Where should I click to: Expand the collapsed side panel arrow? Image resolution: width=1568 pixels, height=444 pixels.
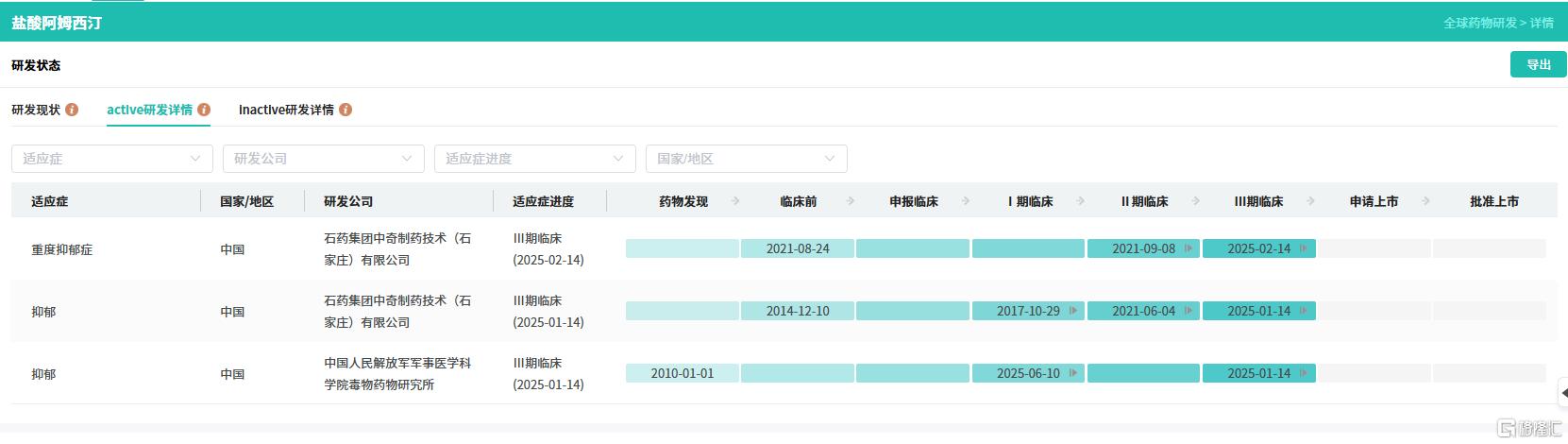click(x=1562, y=392)
